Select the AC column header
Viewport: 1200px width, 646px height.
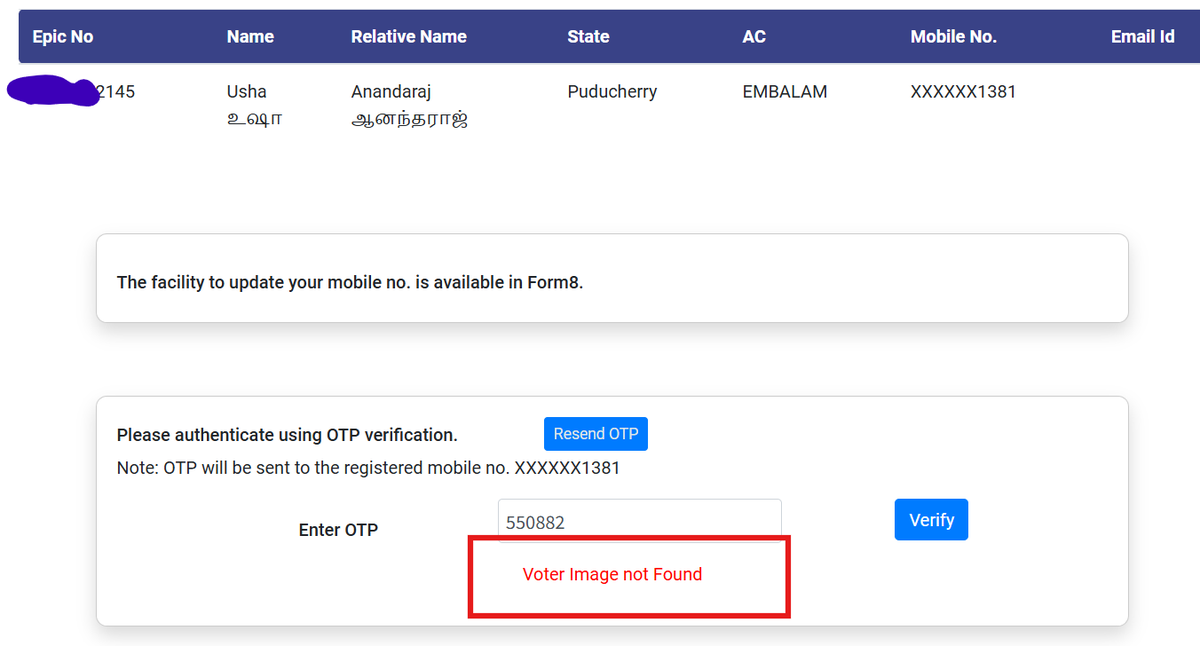[x=754, y=37]
